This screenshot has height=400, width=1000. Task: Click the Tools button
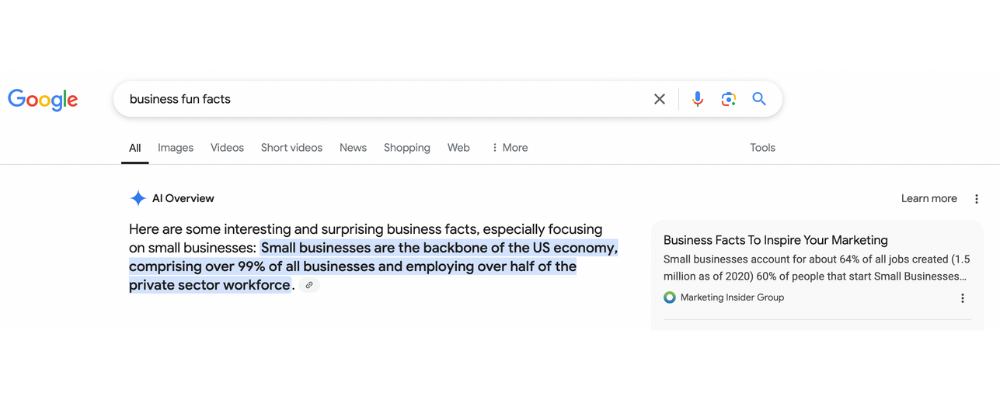762,147
